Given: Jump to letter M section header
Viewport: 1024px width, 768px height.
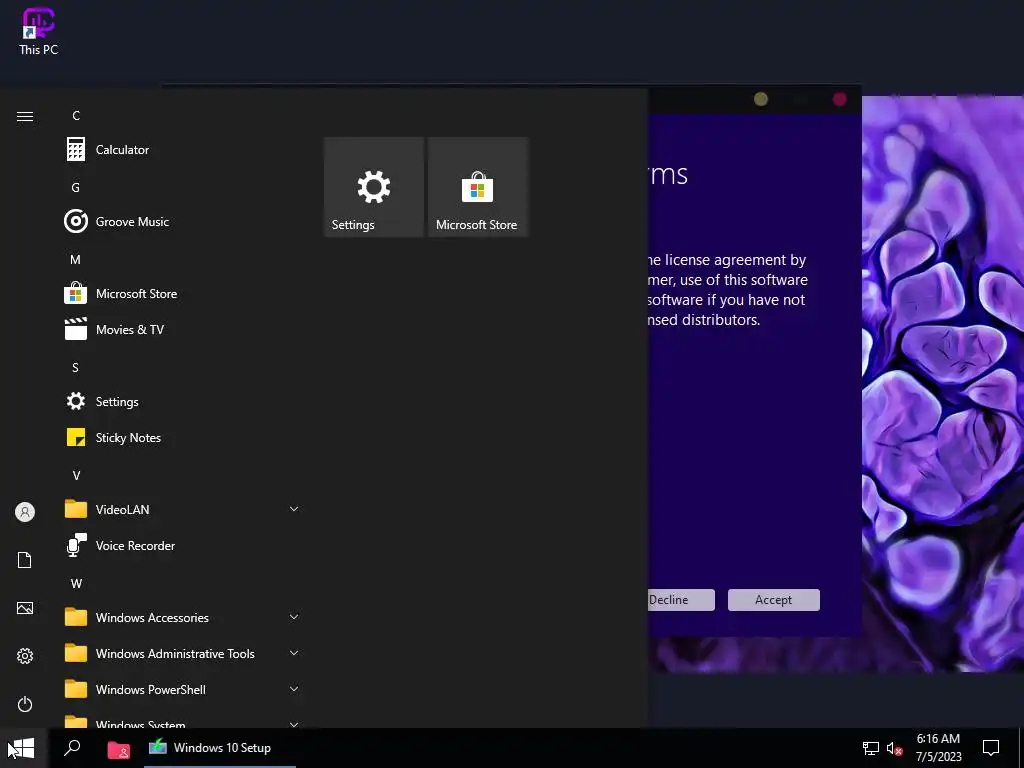Looking at the screenshot, I should pyautogui.click(x=76, y=259).
